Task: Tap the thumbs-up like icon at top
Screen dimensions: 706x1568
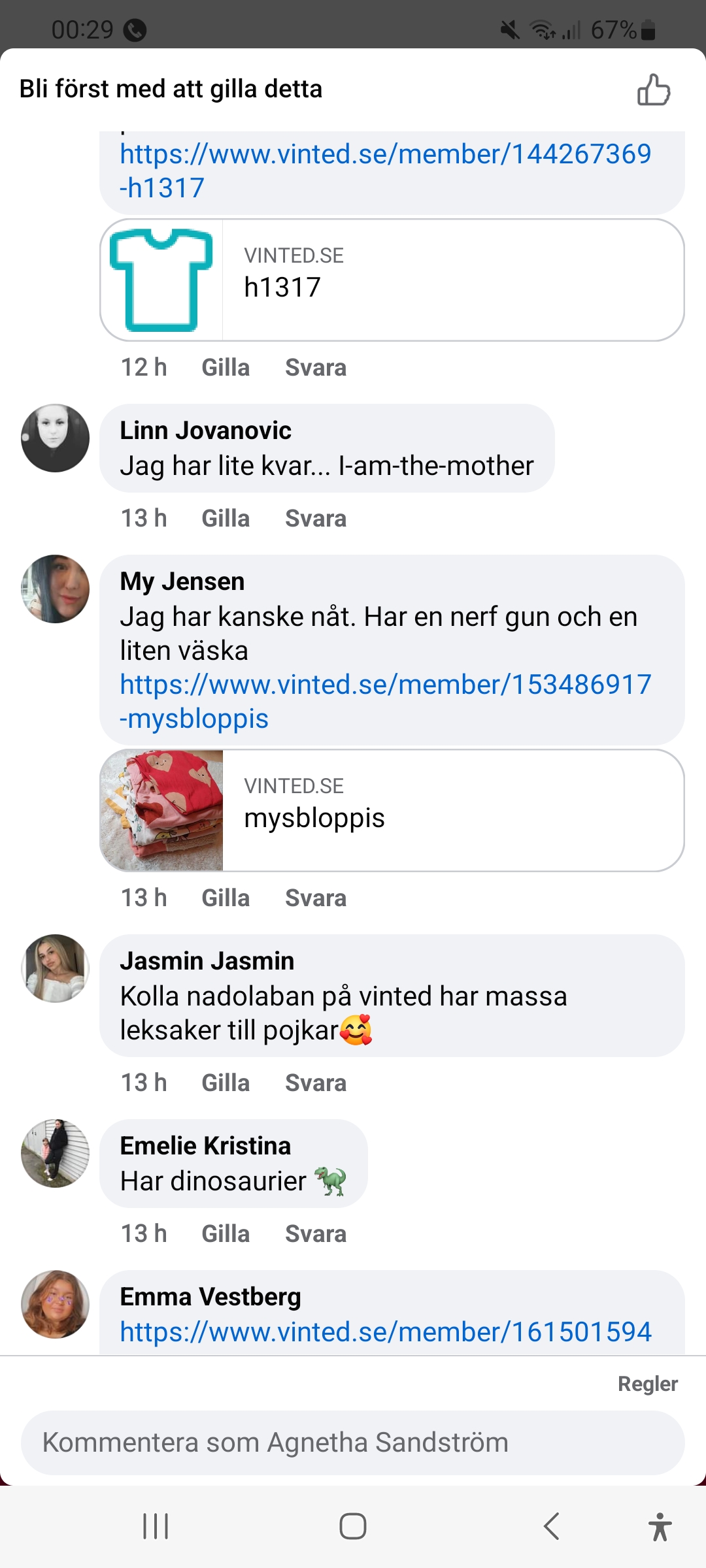Action: coord(654,90)
